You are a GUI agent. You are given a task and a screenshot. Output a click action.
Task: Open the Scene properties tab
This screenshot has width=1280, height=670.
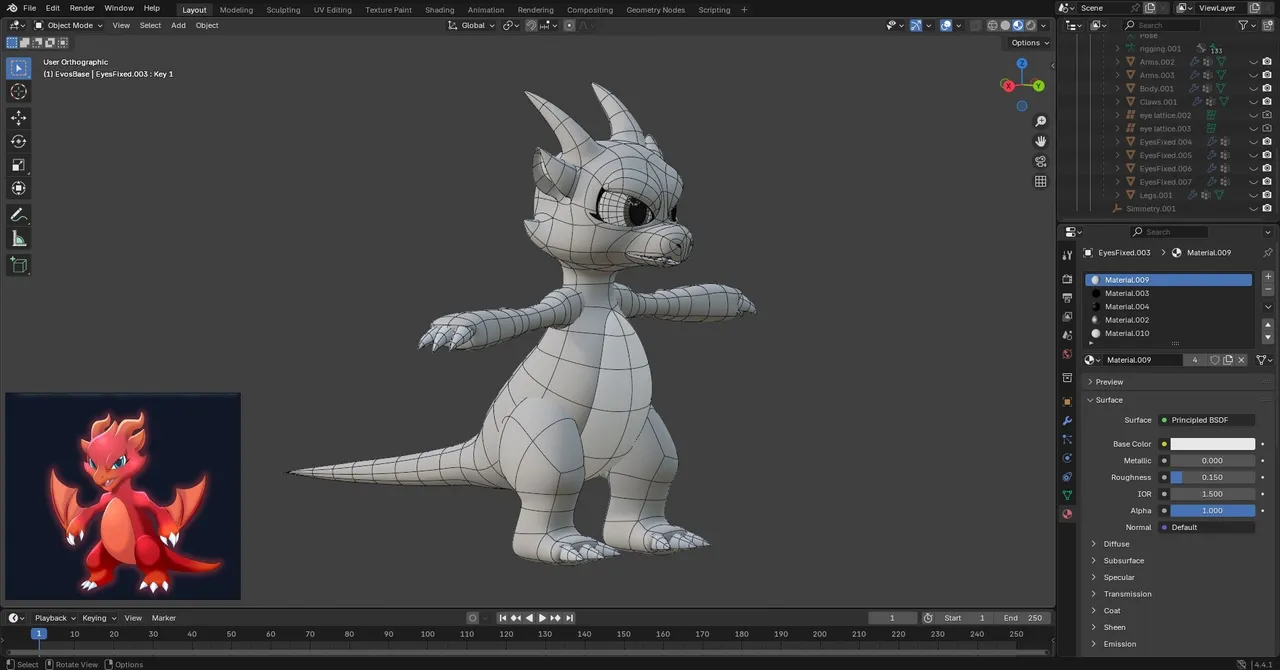1067,336
